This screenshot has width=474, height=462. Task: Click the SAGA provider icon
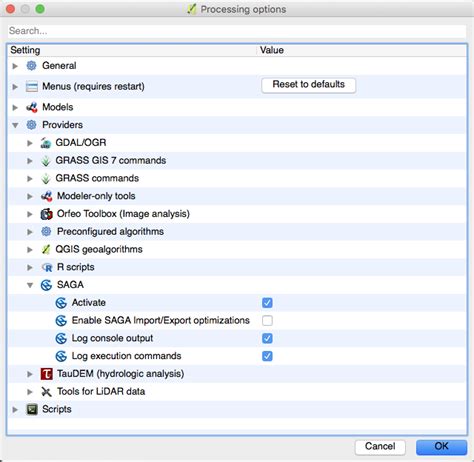[x=46, y=285]
